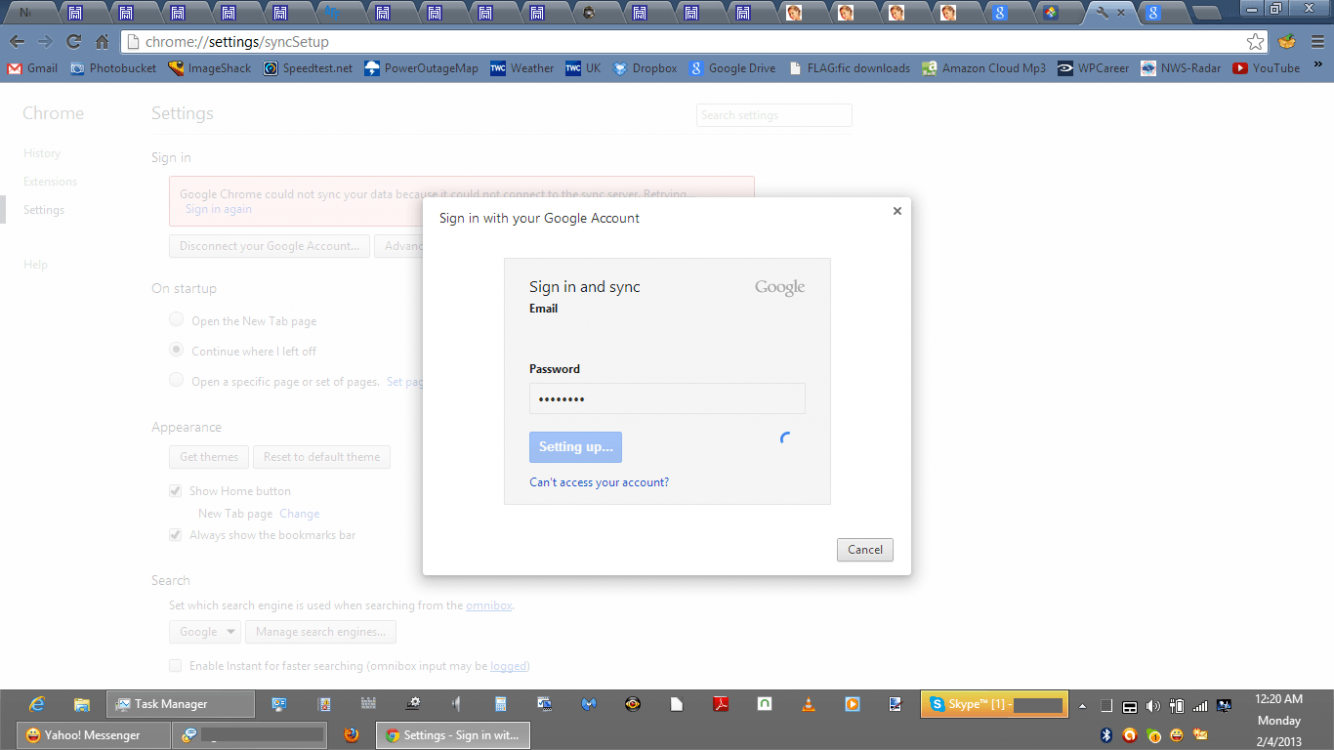Image resolution: width=1334 pixels, height=750 pixels.
Task: Click 'Reset to default theme' button
Action: (x=321, y=457)
